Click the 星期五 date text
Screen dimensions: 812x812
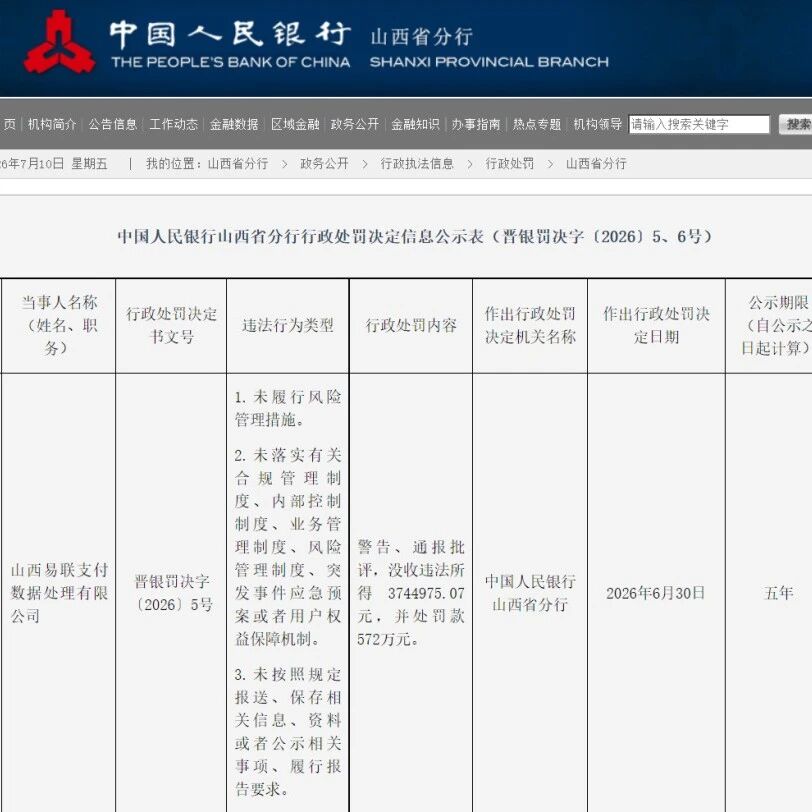89,164
